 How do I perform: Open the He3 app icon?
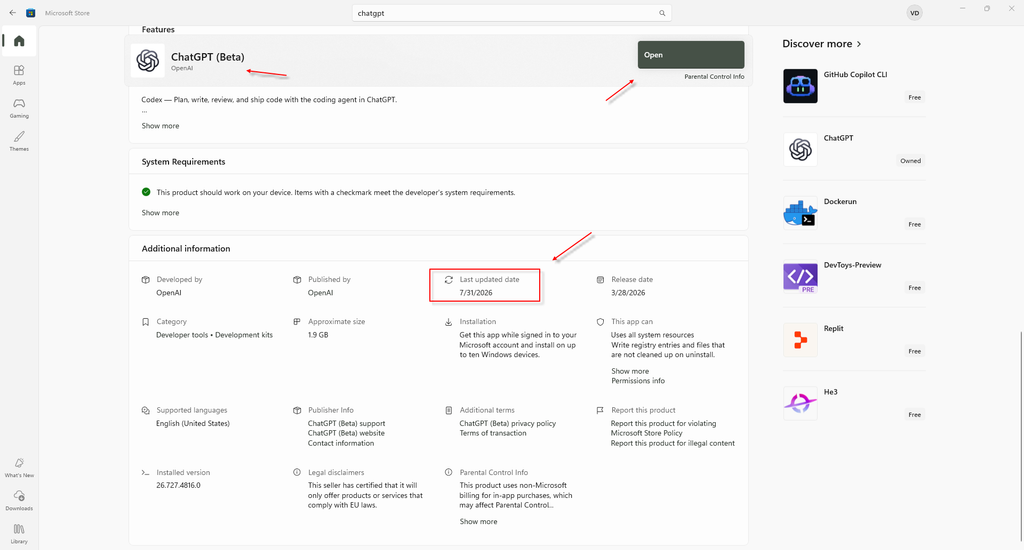click(800, 403)
